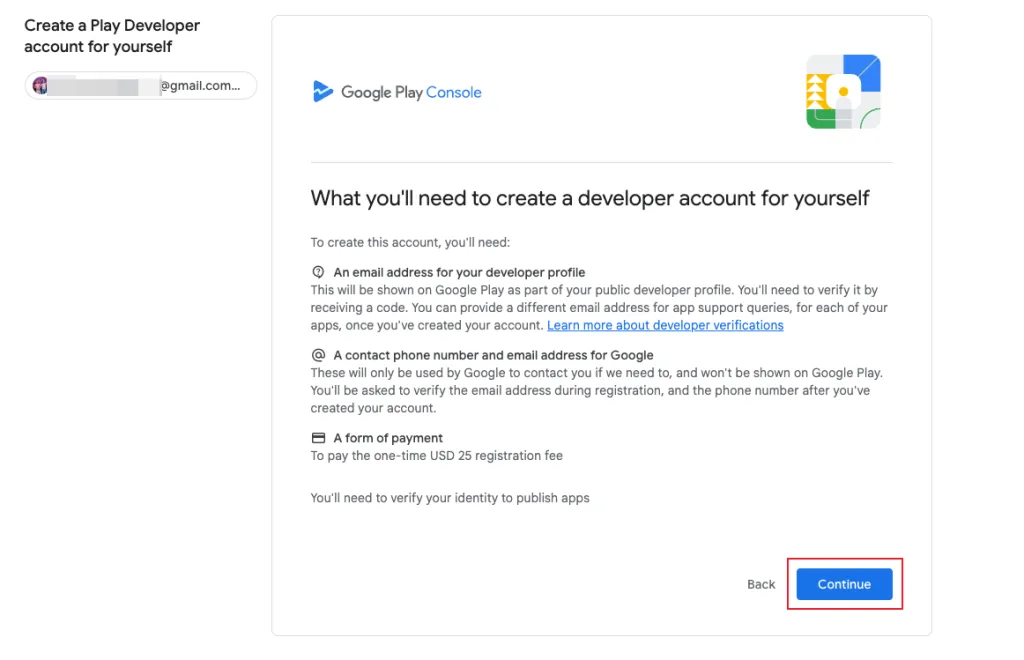Viewport: 1024px width, 660px height.
Task: Click the Continue button
Action: coord(845,584)
